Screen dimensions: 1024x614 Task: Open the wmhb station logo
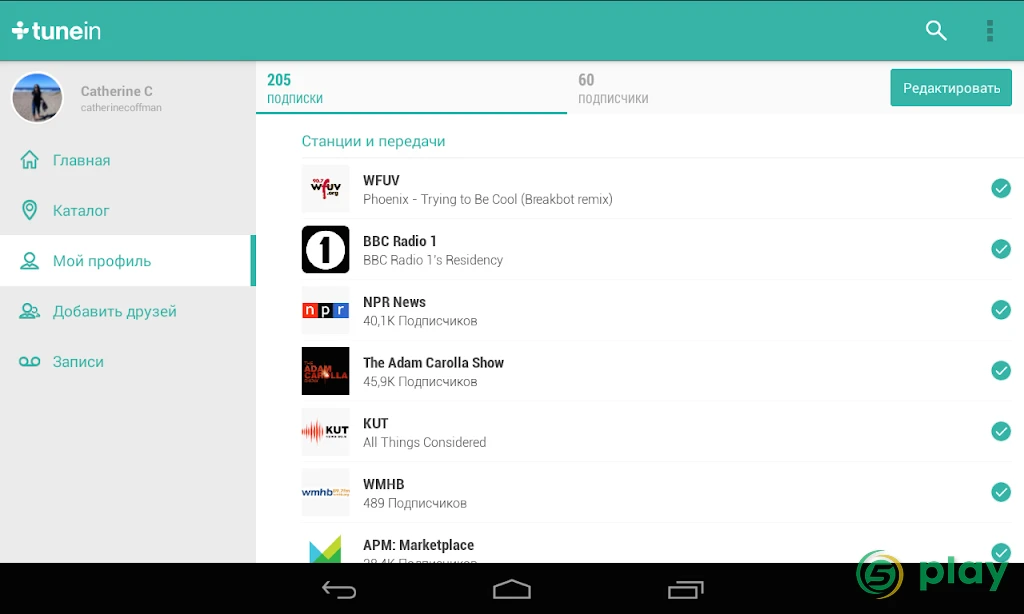tap(325, 492)
